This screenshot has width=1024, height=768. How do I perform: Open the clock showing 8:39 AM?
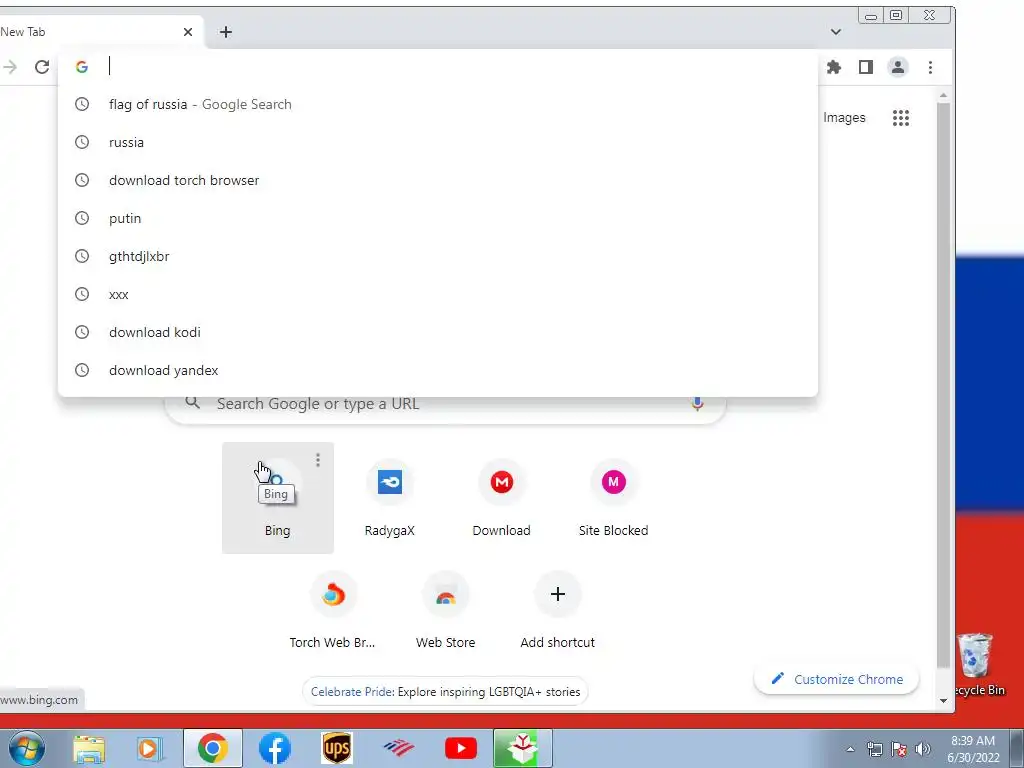pyautogui.click(x=973, y=749)
